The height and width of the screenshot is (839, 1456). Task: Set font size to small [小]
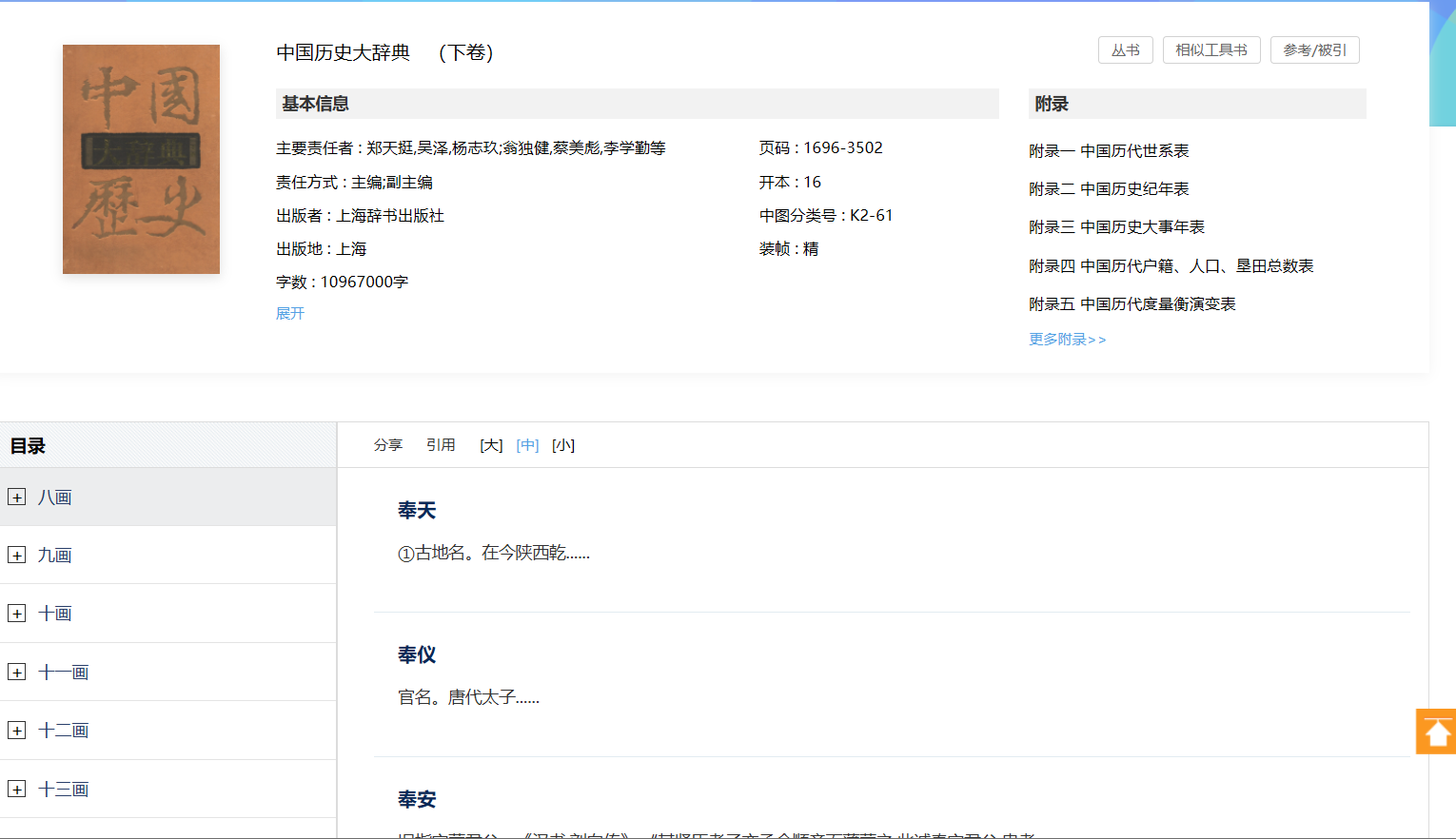click(x=563, y=445)
